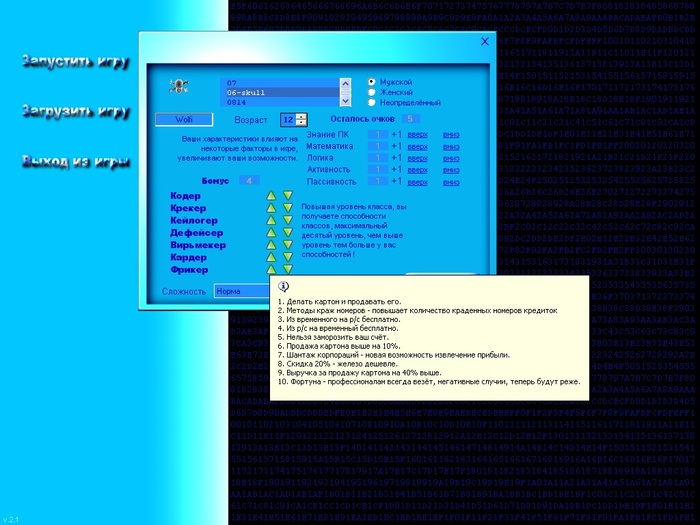Viewport: 700px width, 525px height.
Task: Select the Женский gender option
Action: tap(373, 91)
